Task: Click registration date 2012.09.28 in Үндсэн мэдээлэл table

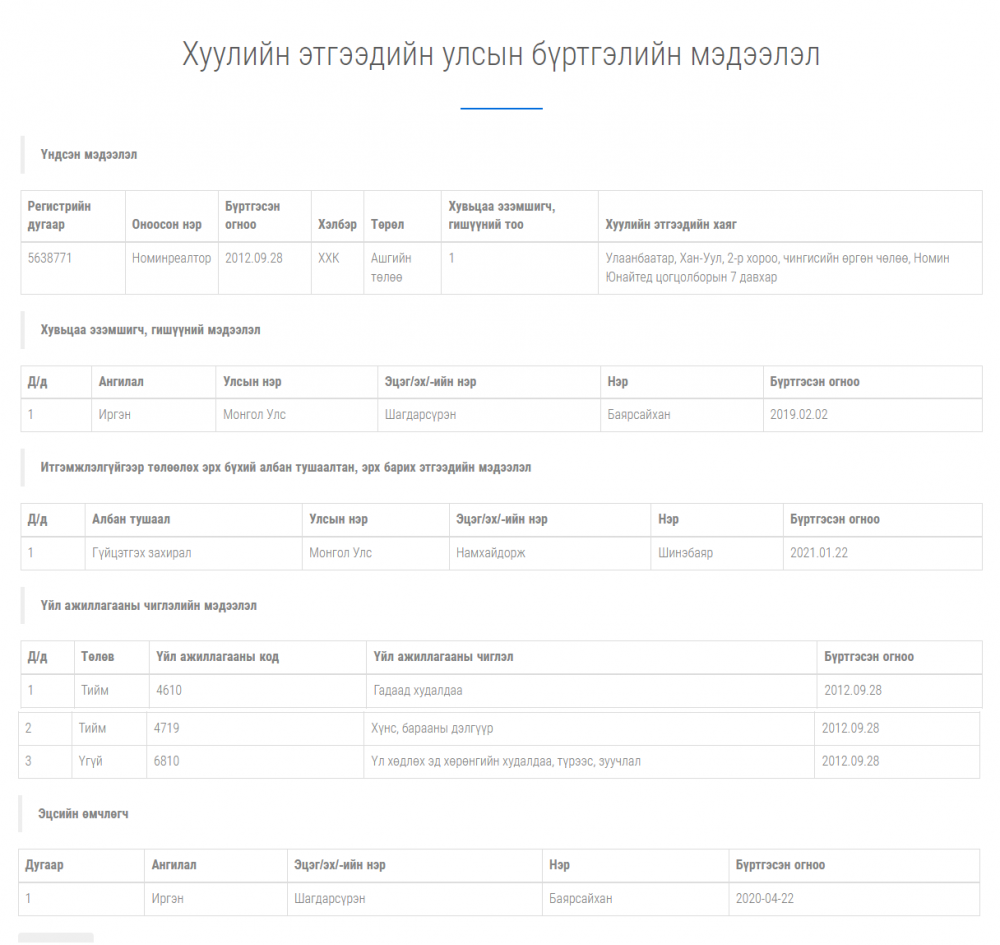Action: coord(253,258)
